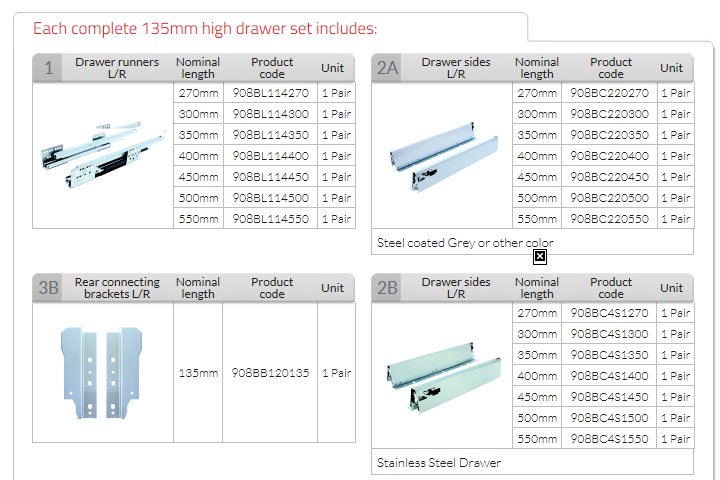720x480 pixels.
Task: Select product code 908BC4S1500
Action: pyautogui.click(x=609, y=418)
